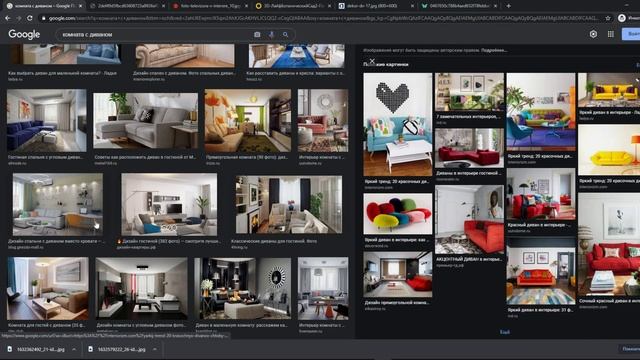Close the 'dekor-dv-17.jpg' tab
This screenshot has height=360, width=640.
(x=412, y=6)
